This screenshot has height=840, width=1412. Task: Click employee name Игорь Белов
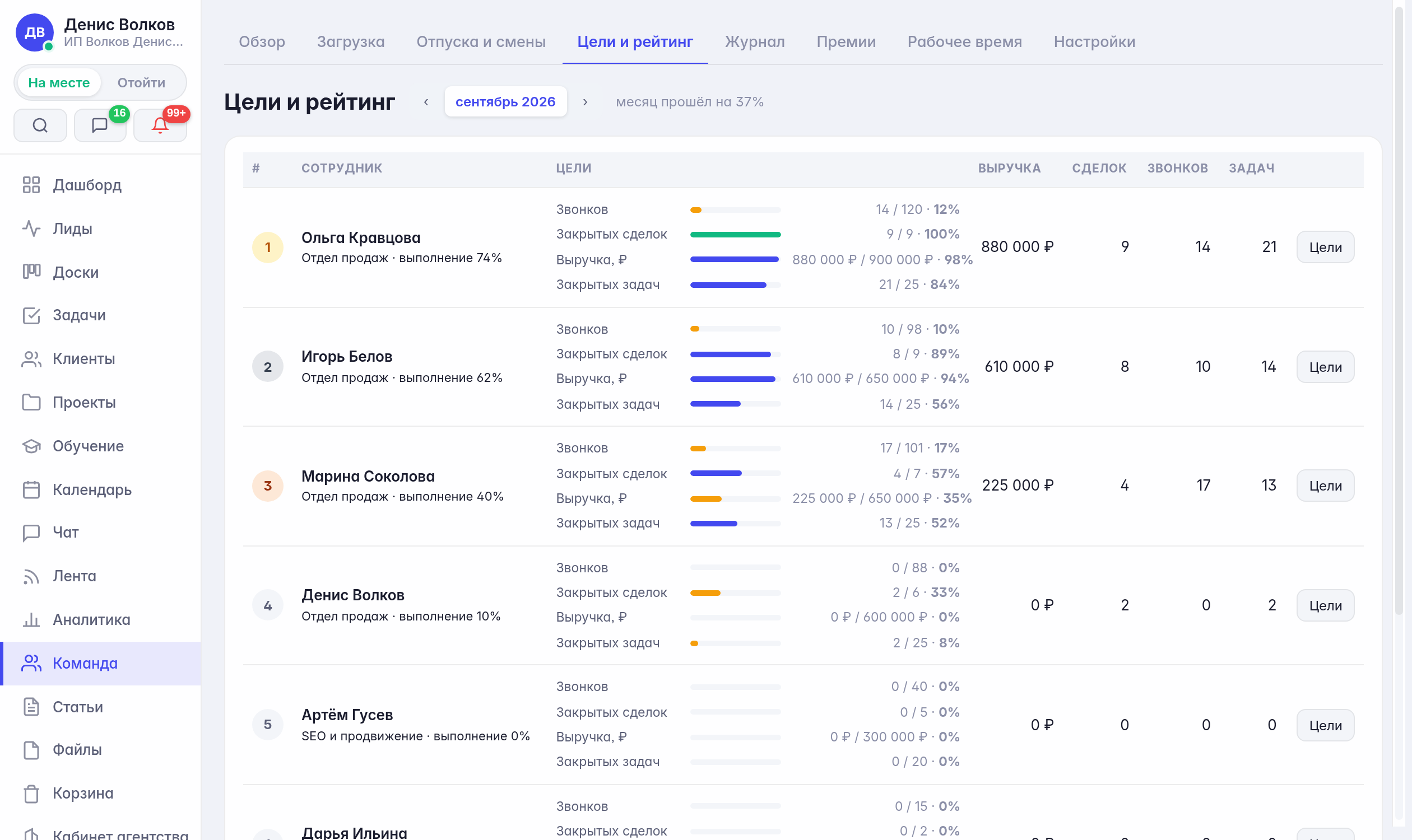(x=347, y=357)
